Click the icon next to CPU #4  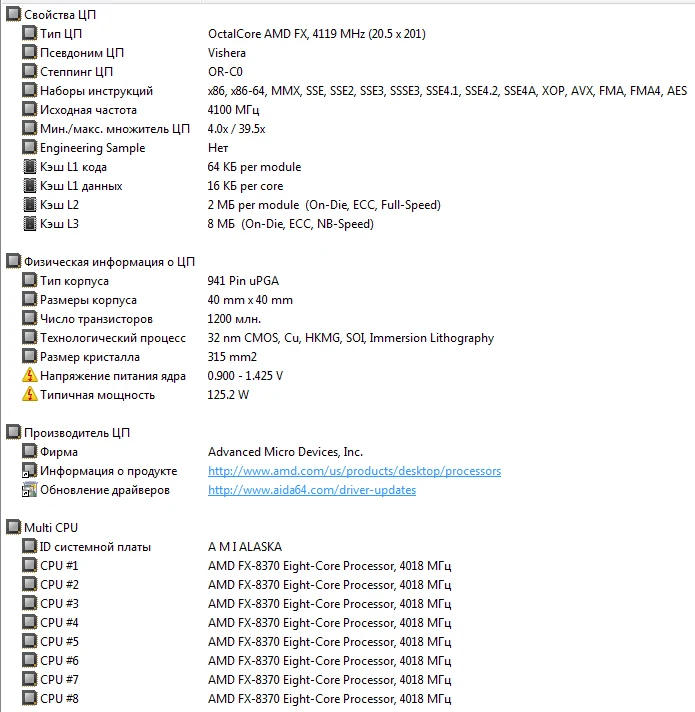pos(29,623)
